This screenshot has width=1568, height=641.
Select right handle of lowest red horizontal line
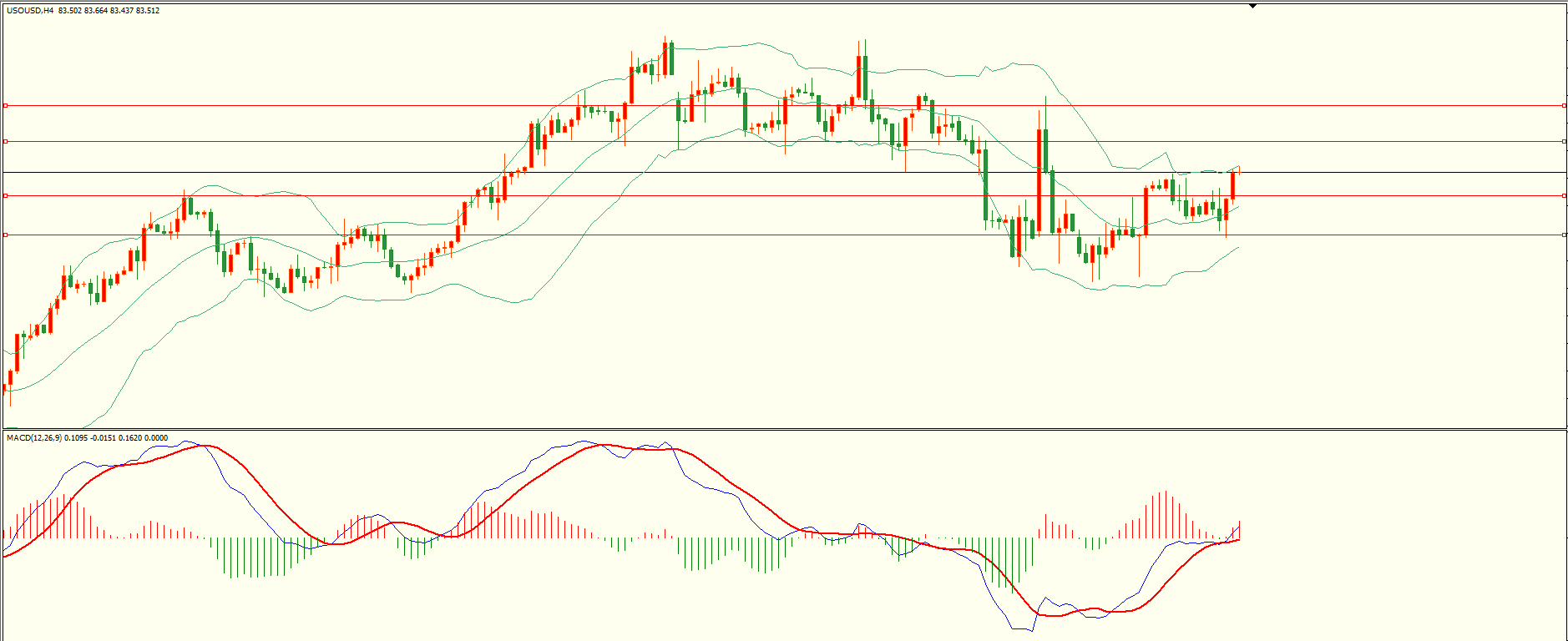pyautogui.click(x=1563, y=235)
